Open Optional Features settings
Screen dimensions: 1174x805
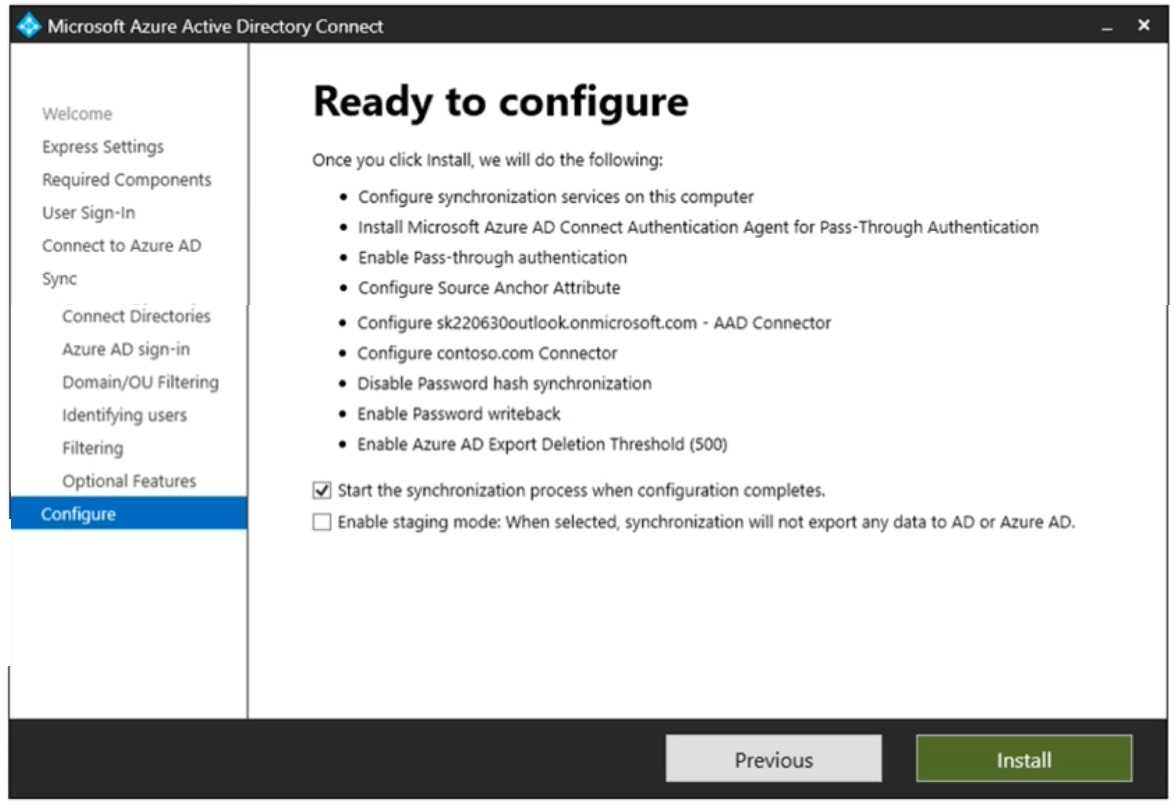129,480
